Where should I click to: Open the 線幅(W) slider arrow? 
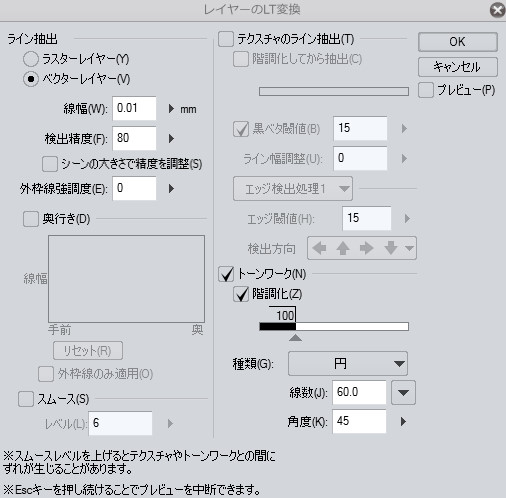[171, 109]
